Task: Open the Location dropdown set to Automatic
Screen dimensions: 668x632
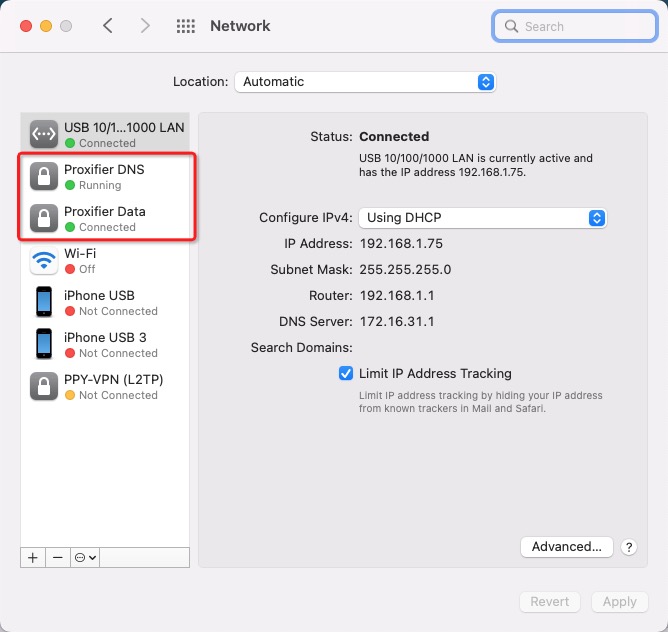Action: click(x=365, y=82)
